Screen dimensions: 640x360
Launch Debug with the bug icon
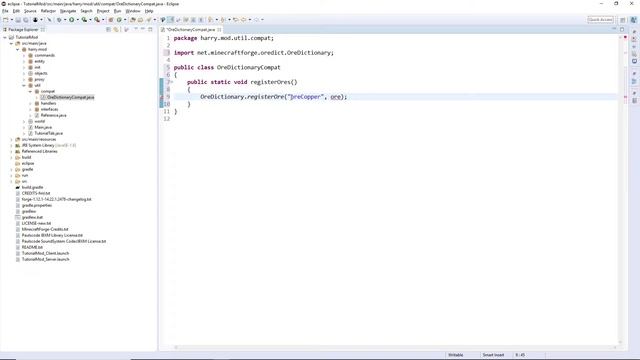point(59,20)
